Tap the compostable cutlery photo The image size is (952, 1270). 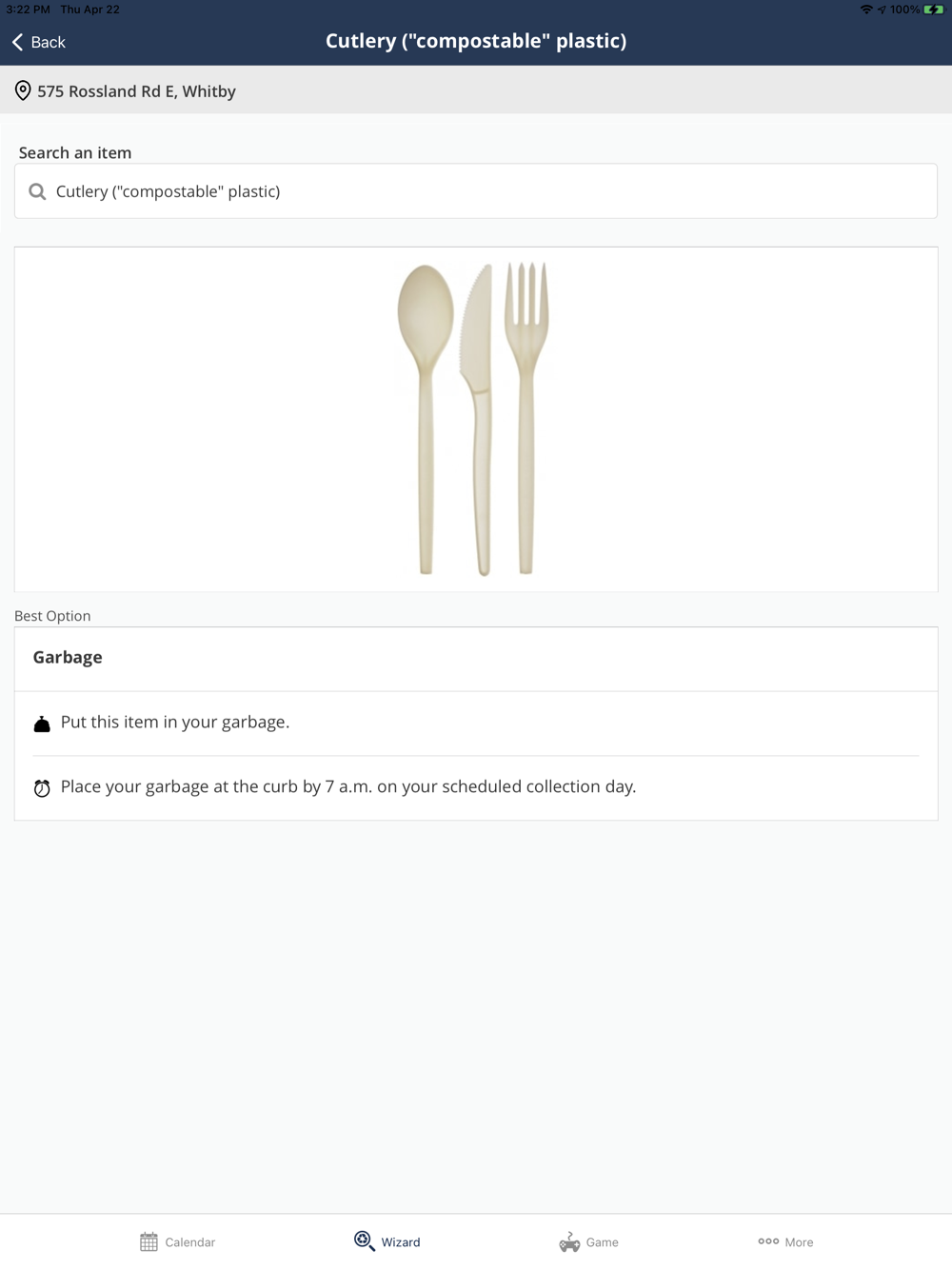tap(473, 419)
